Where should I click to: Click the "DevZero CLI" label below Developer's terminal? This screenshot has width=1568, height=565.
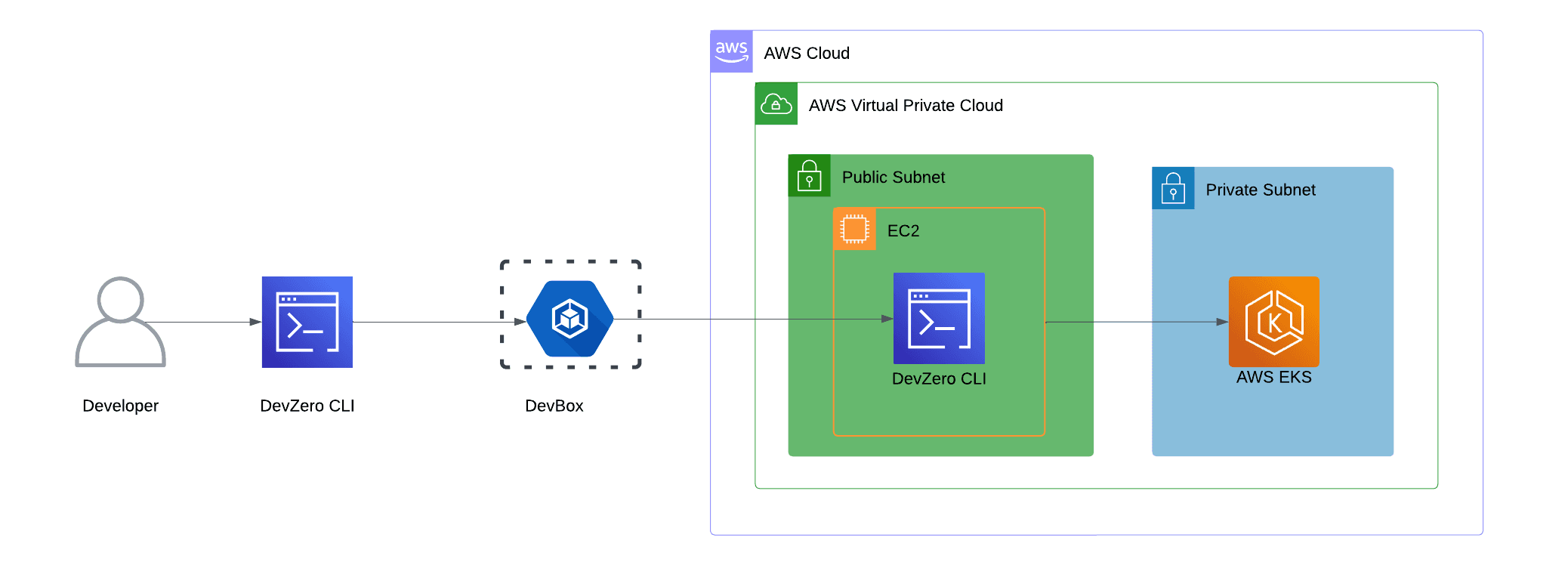[x=307, y=406]
